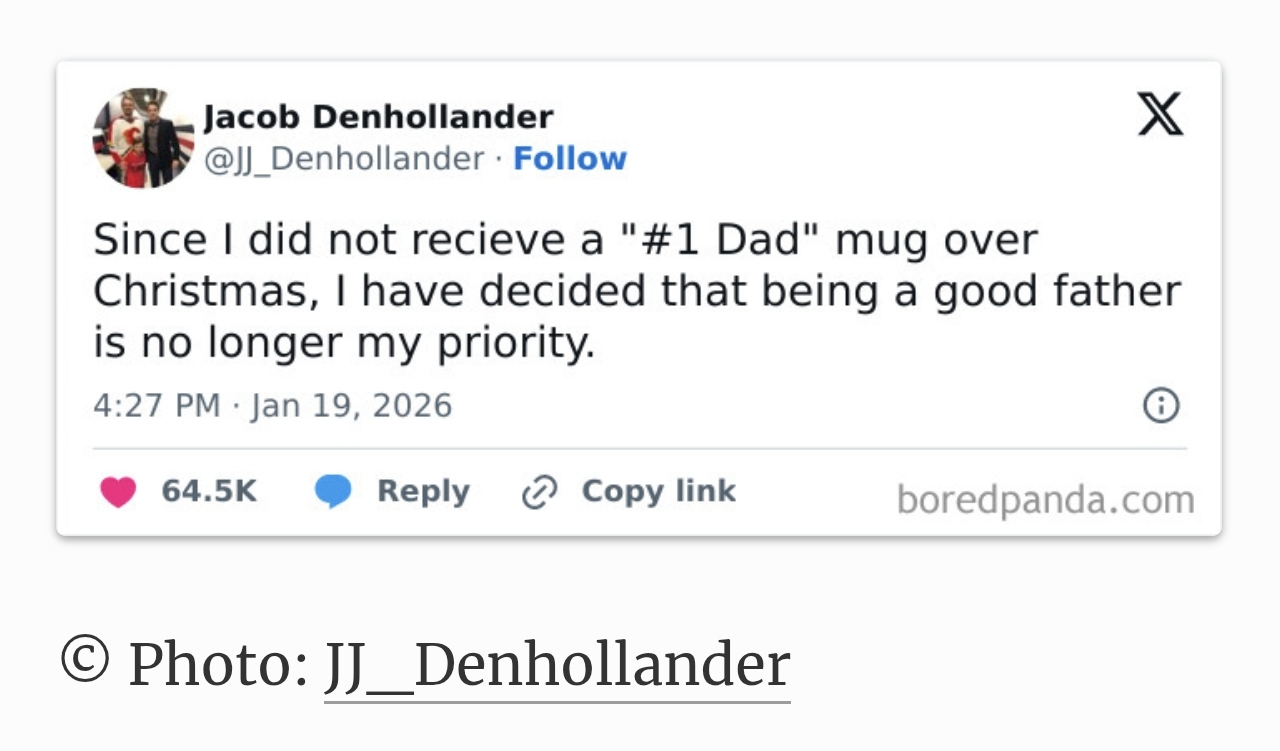1280x751 pixels.
Task: Click the 64.5K likes count
Action: pos(209,492)
